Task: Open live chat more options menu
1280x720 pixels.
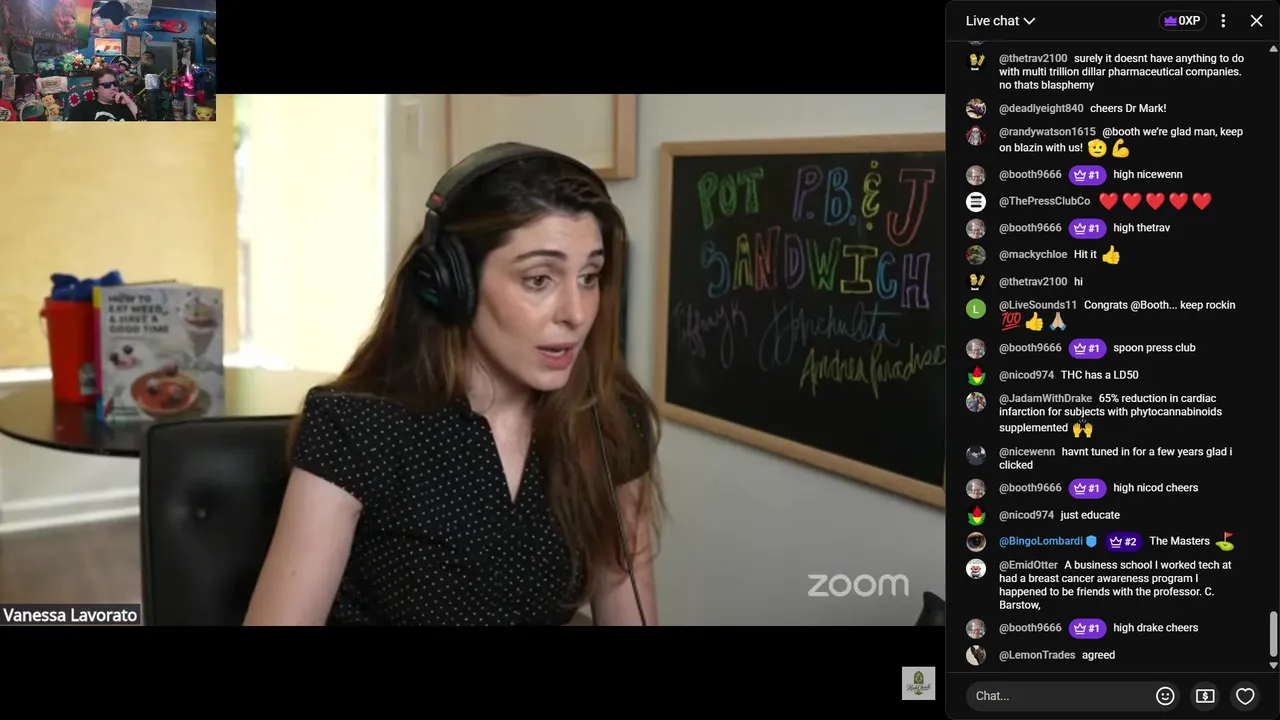Action: pyautogui.click(x=1223, y=21)
